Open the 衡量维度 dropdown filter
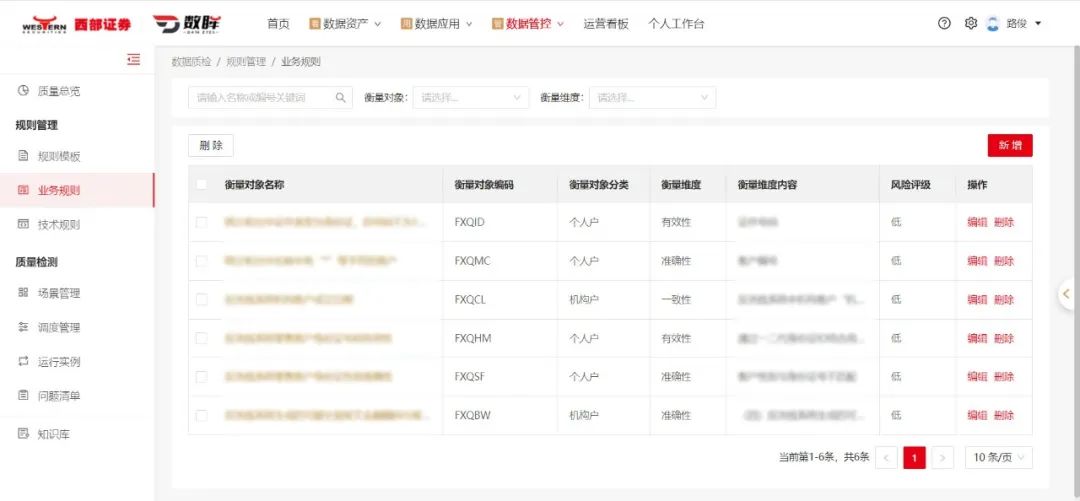 [652, 98]
